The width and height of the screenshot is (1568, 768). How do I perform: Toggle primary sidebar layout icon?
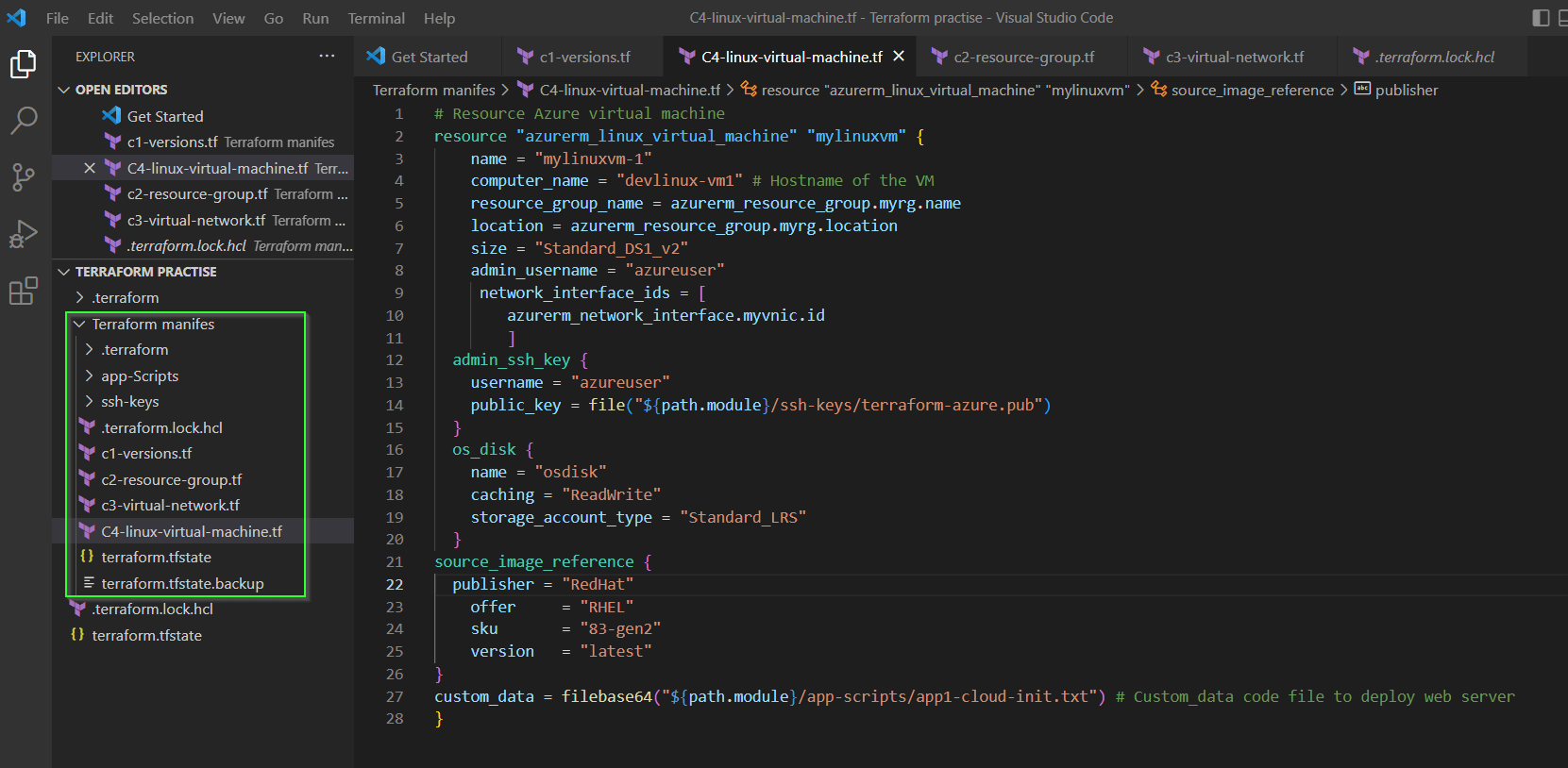(x=1541, y=18)
